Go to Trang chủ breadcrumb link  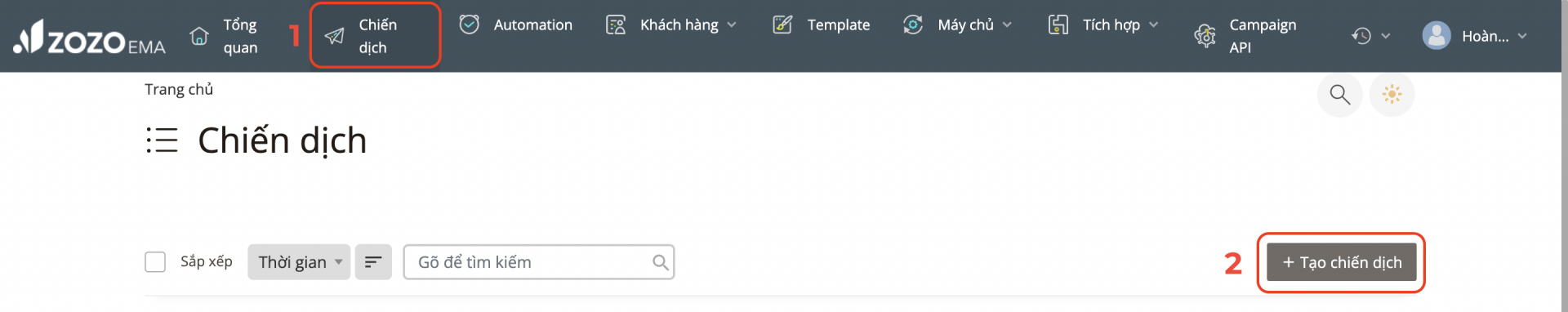pos(179,89)
